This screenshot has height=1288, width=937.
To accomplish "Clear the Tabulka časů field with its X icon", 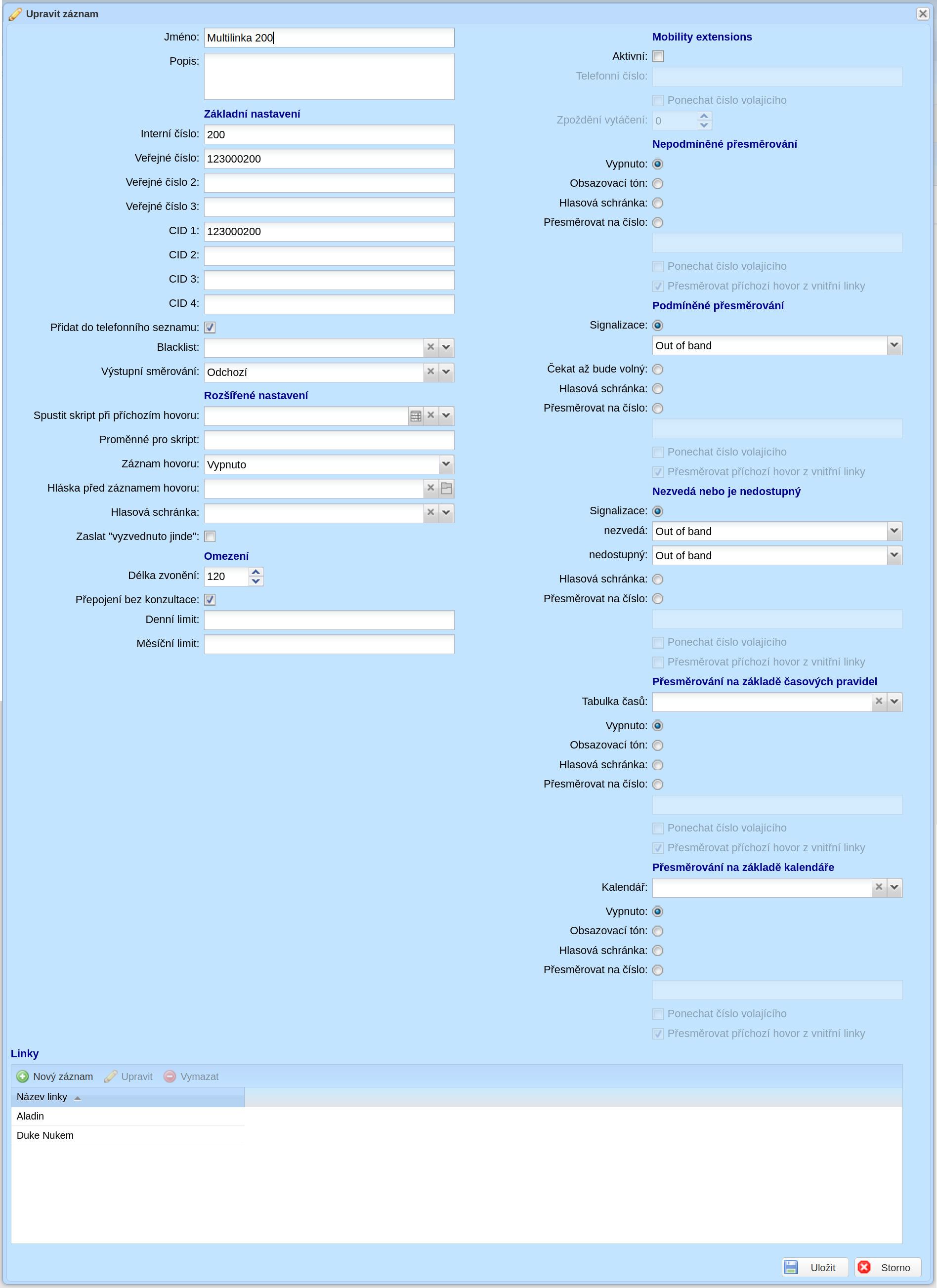I will click(879, 702).
